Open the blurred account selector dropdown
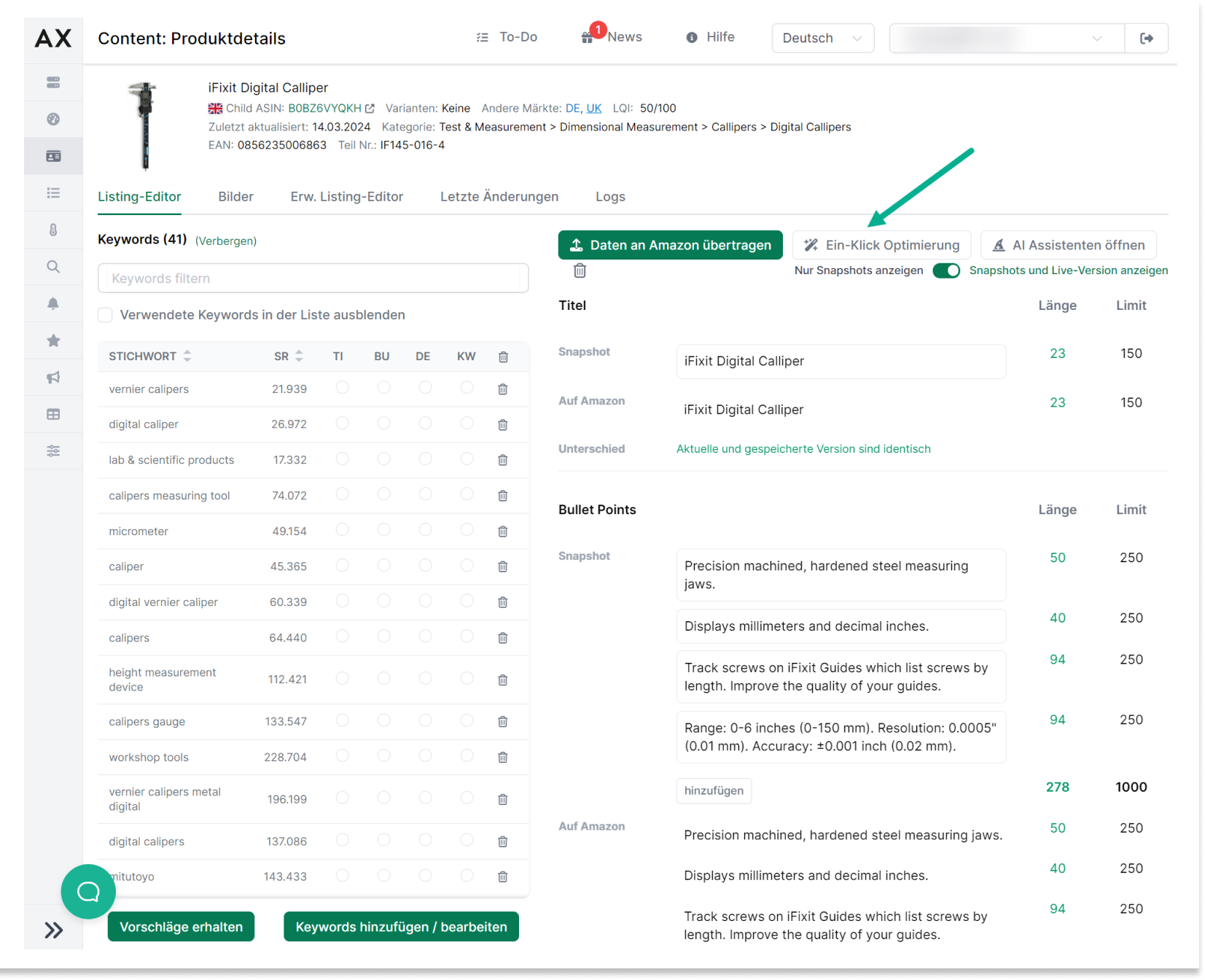This screenshot has height=980, width=1205. pos(1006,38)
